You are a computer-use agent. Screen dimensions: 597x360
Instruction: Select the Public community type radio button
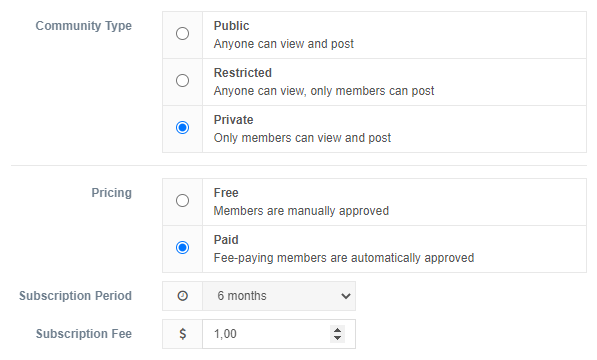[x=182, y=33]
